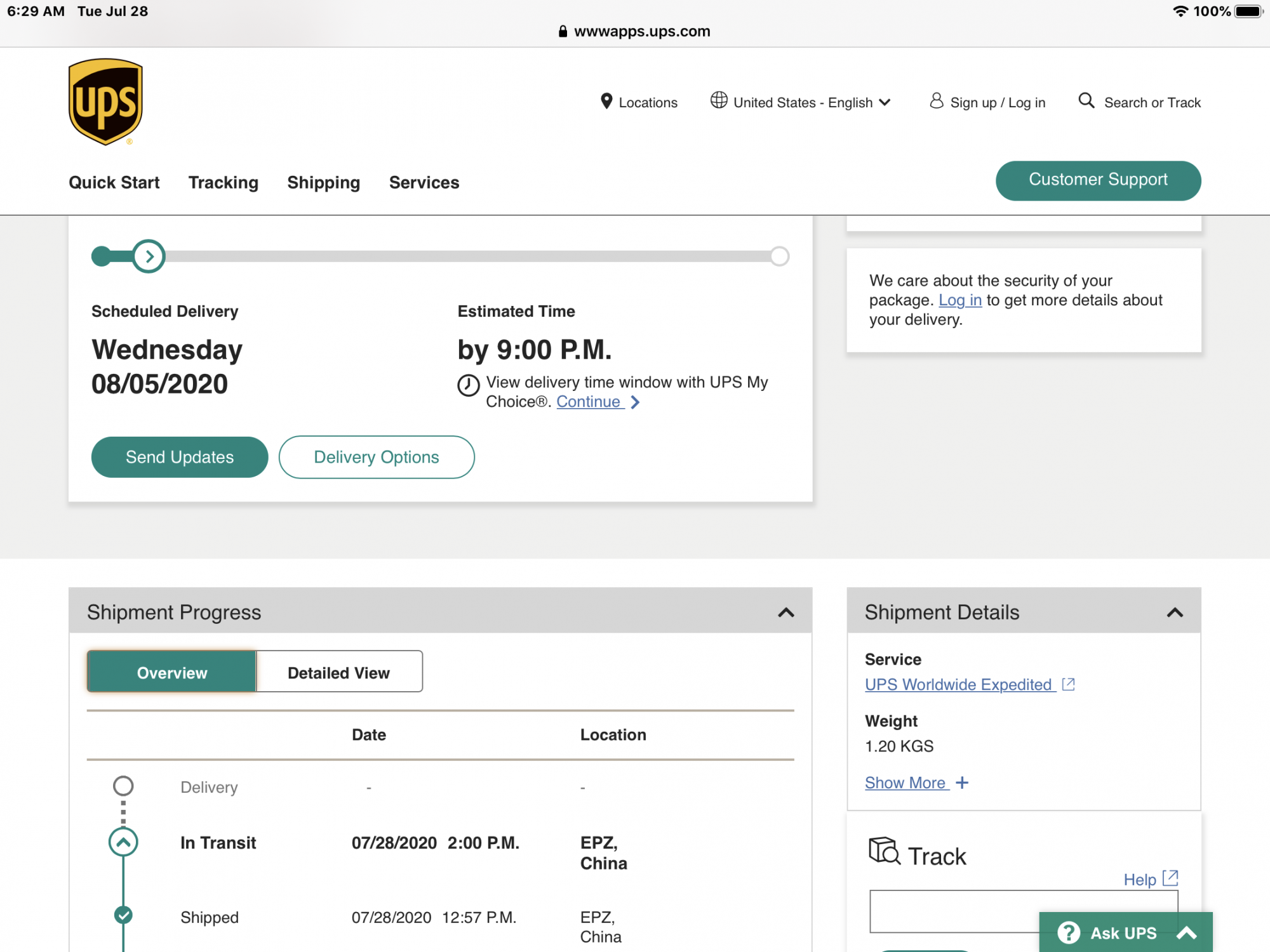Expand the Ask UPS chat chevron

pyautogui.click(x=1186, y=933)
